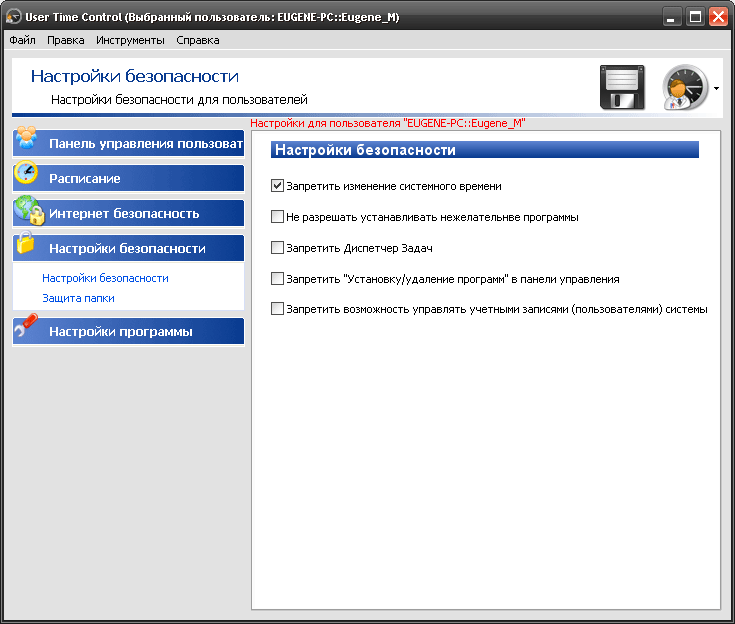Click the wrench icon for Настройки программы
735x624 pixels.
pos(27,329)
